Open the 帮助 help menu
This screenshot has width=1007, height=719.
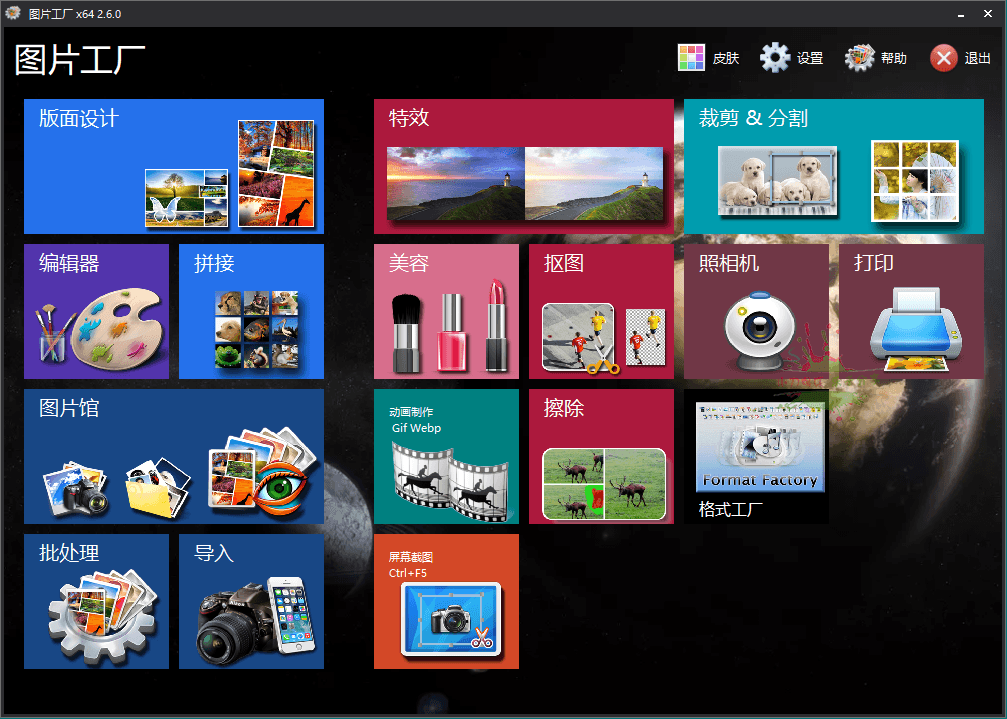[875, 57]
